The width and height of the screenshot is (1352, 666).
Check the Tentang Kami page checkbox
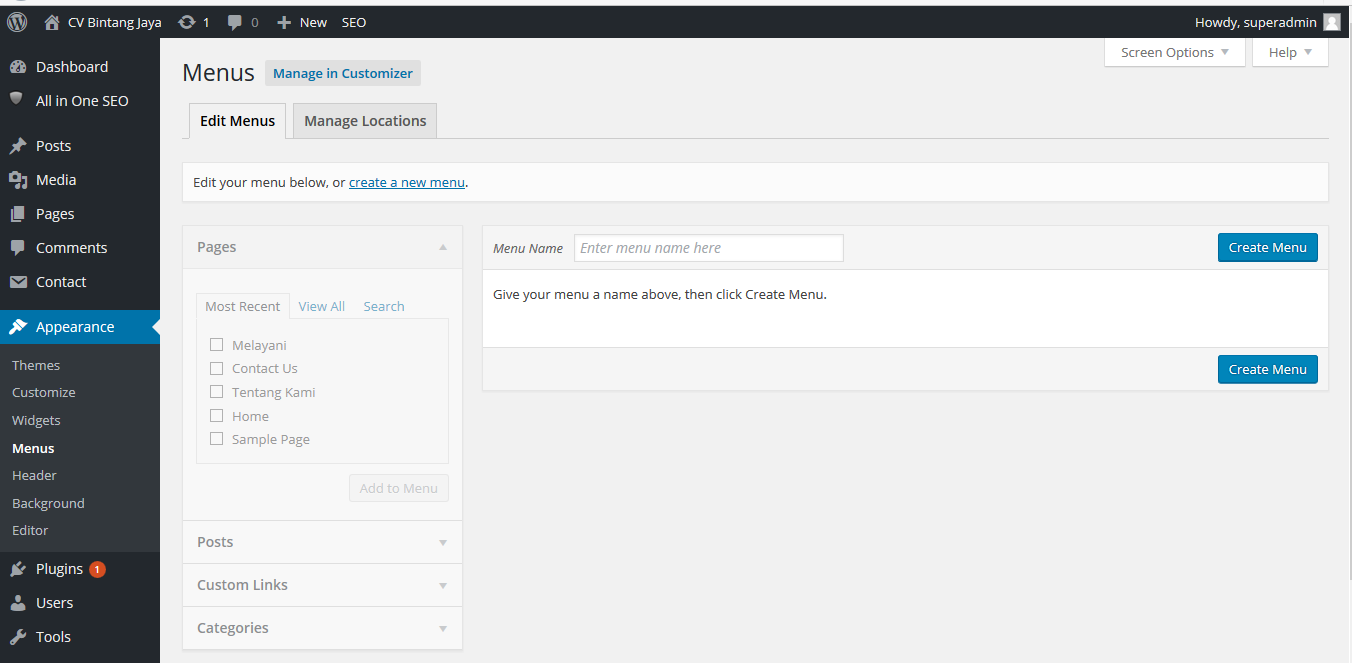[x=216, y=392]
